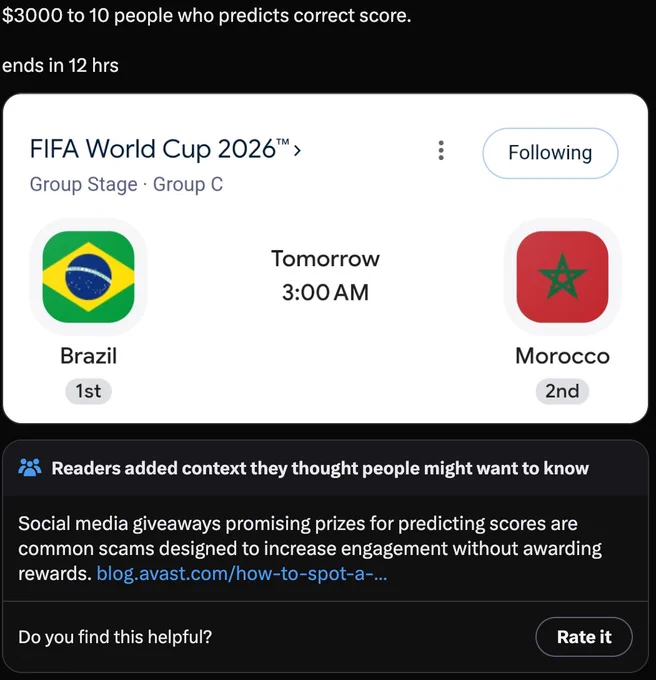Click the Rate it button
Screen dimensions: 656x680
pyautogui.click(x=584, y=637)
